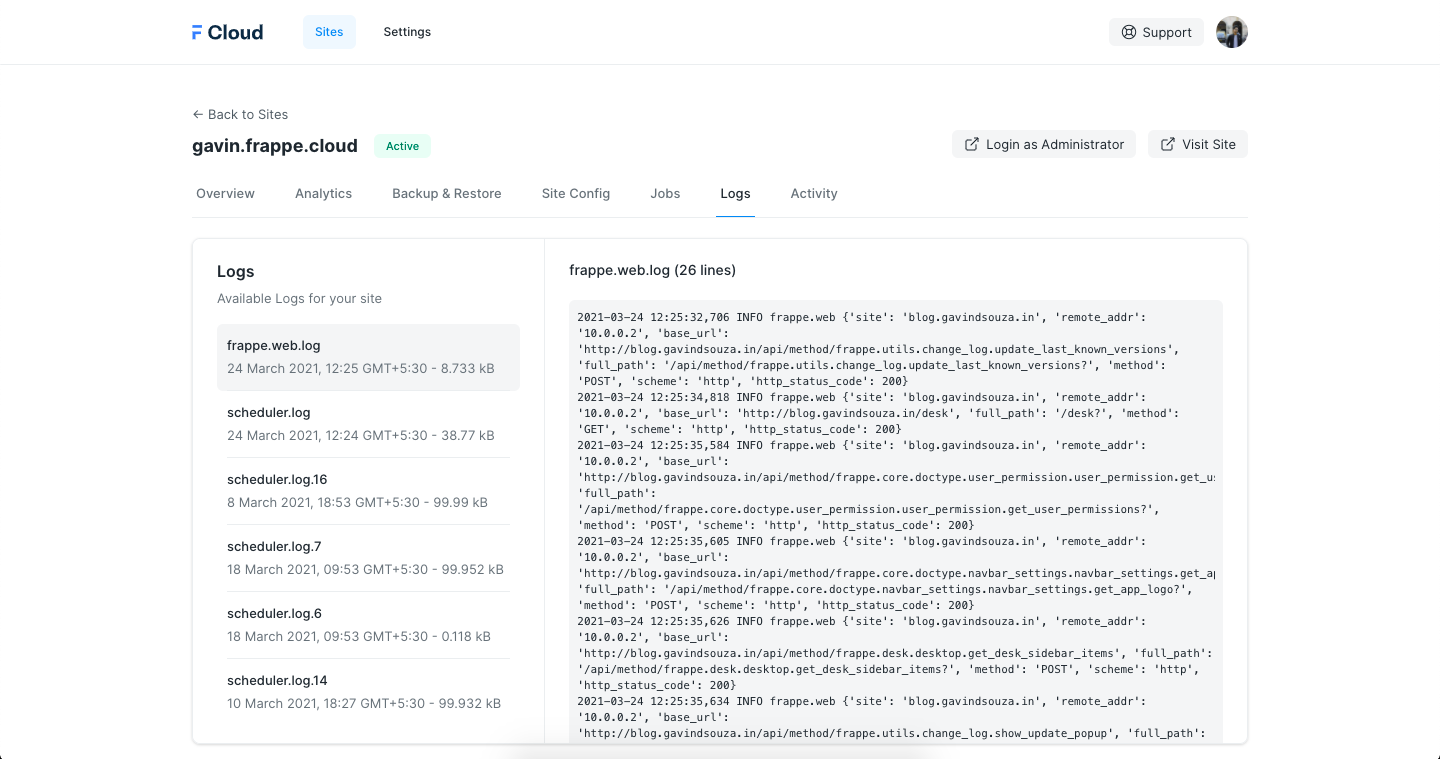Click the Support lifebuoy icon
Image resolution: width=1440 pixels, height=759 pixels.
click(x=1129, y=32)
